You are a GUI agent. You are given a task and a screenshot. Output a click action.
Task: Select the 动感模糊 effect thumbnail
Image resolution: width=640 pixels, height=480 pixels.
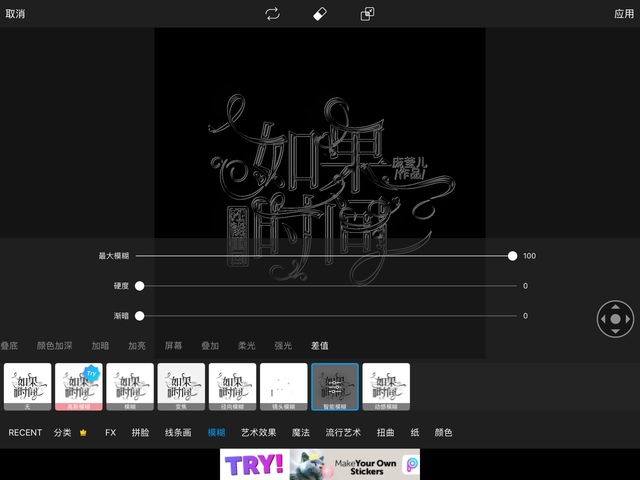tap(386, 387)
